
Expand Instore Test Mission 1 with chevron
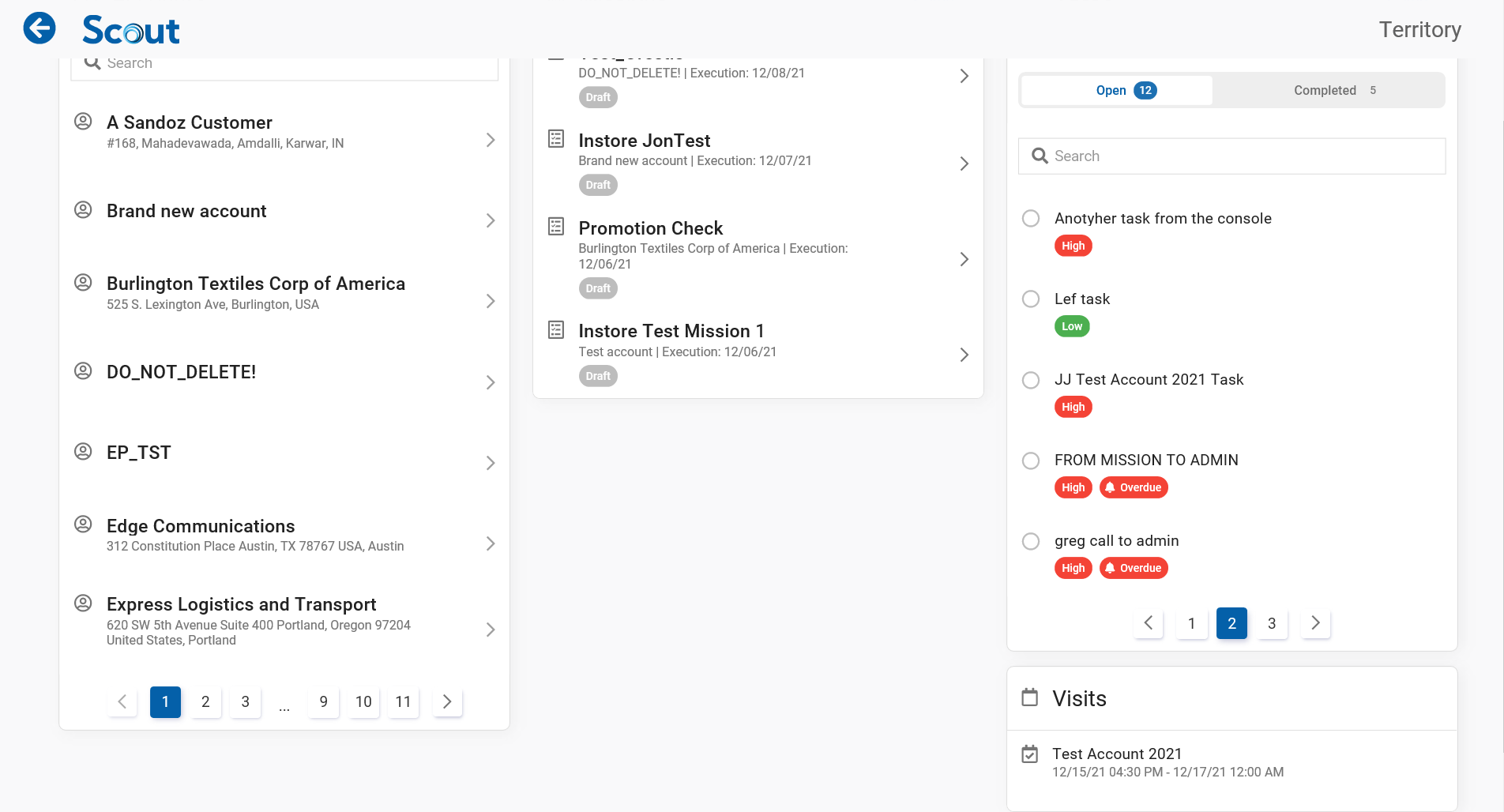(x=964, y=355)
